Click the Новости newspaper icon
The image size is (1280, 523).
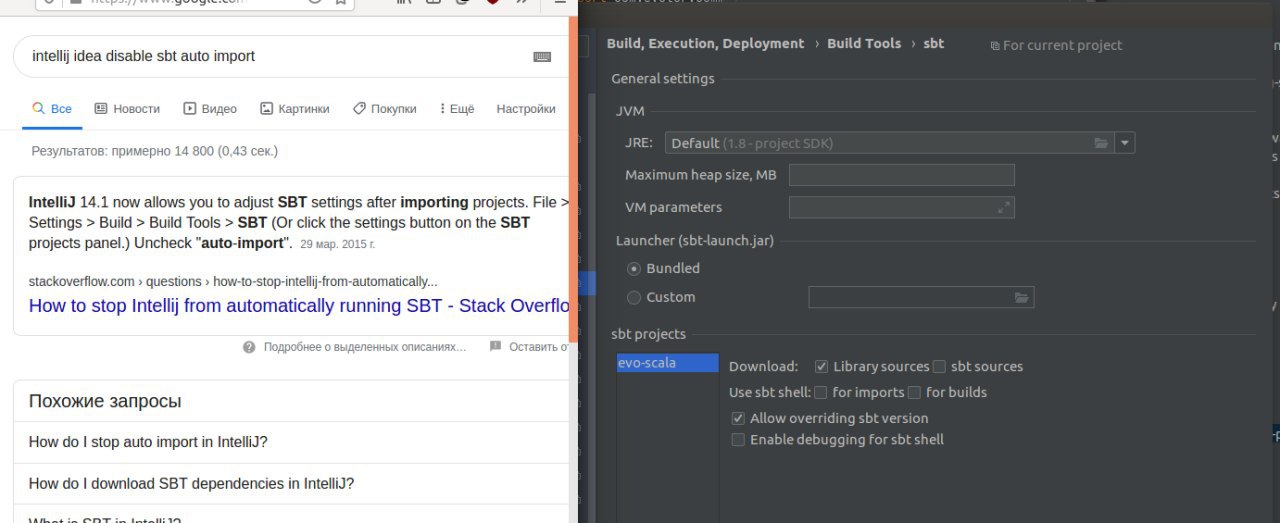[101, 108]
